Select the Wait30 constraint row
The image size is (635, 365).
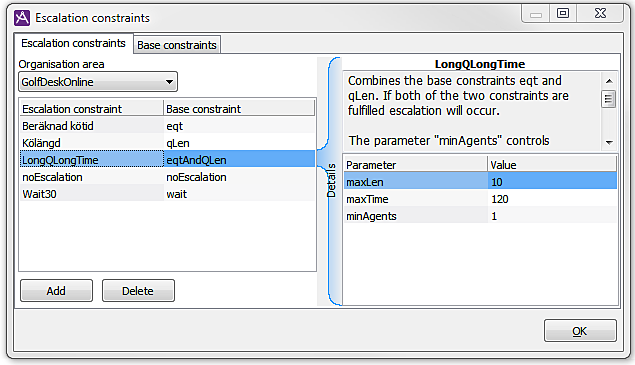tap(167, 194)
